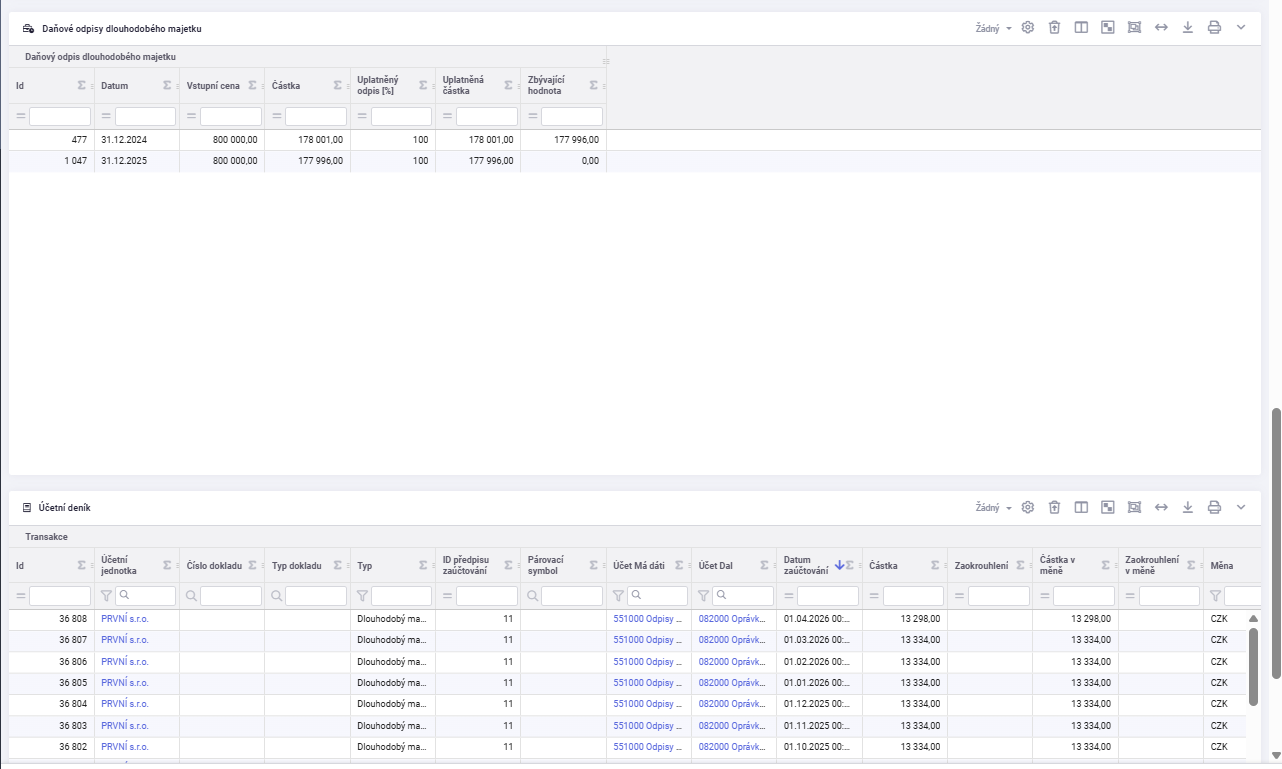Click the Daňový odpis dlouhodobého majetku group label
This screenshot has height=769, width=1282.
point(100,57)
